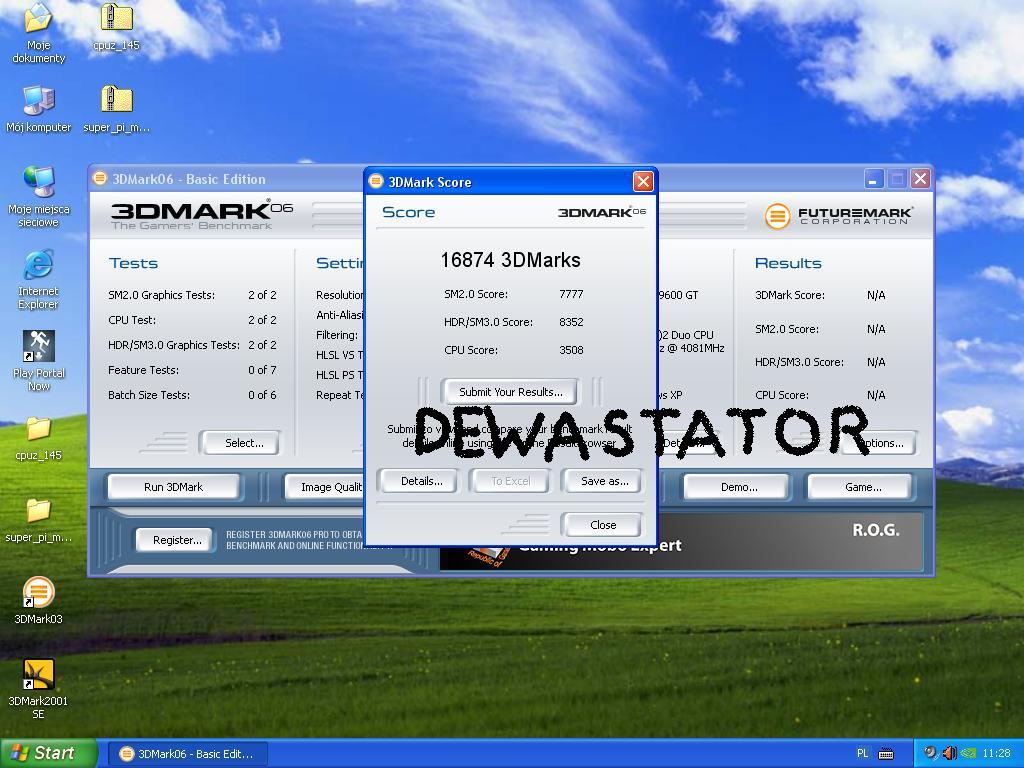The height and width of the screenshot is (768, 1024).
Task: Click HDR/SM3.0 Score value 8352
Action: click(571, 323)
